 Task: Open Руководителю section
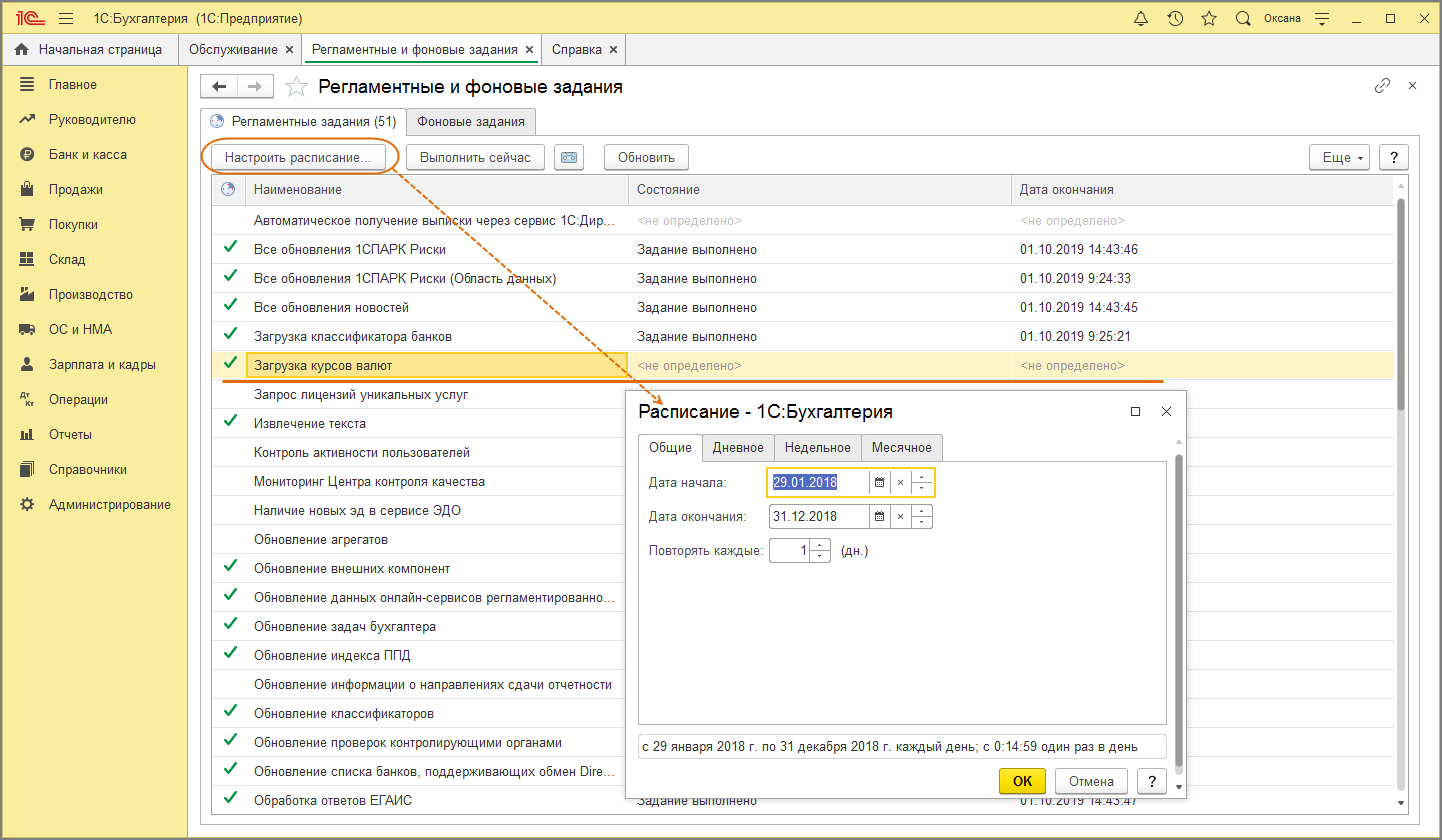click(94, 120)
